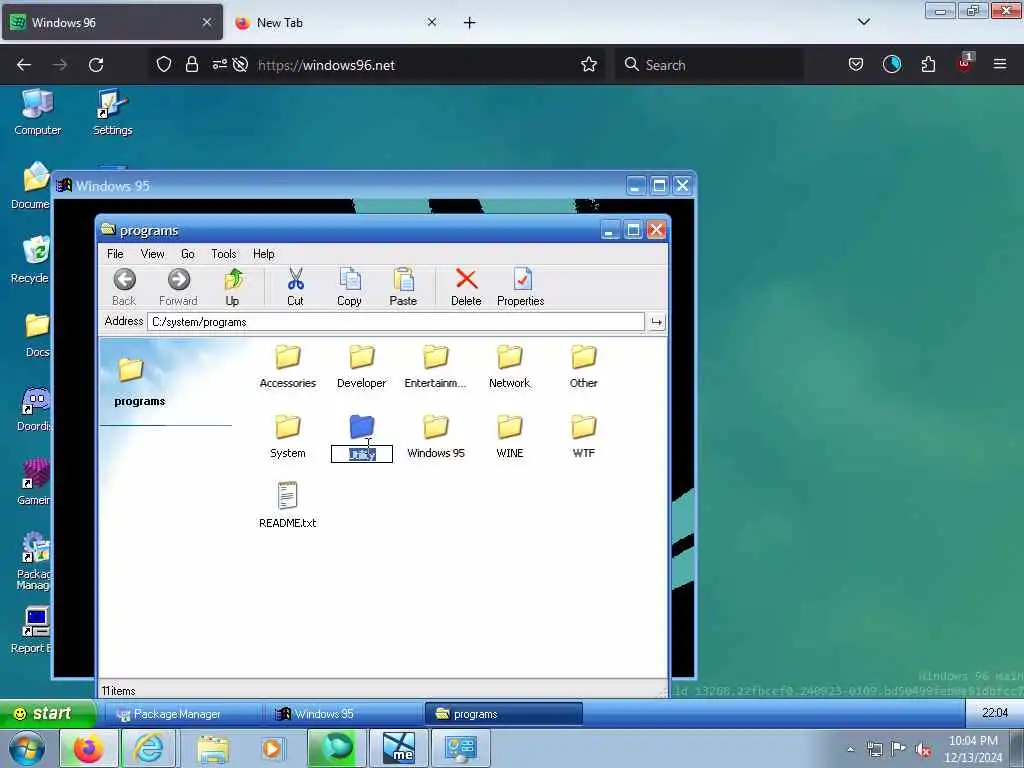Select the Other folder

[583, 366]
